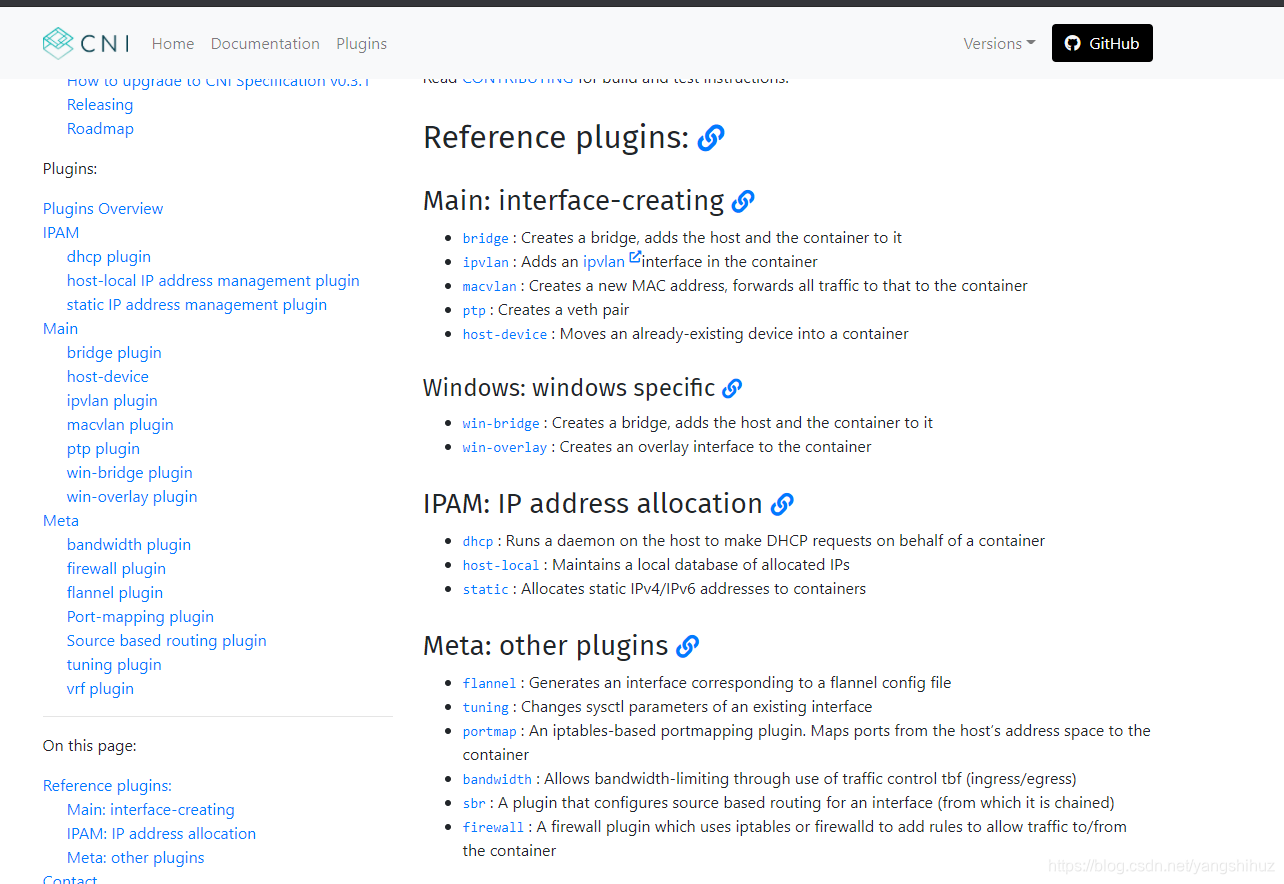Click the external link icon after ipvlan
The height and width of the screenshot is (884, 1284).
pyautogui.click(x=635, y=257)
